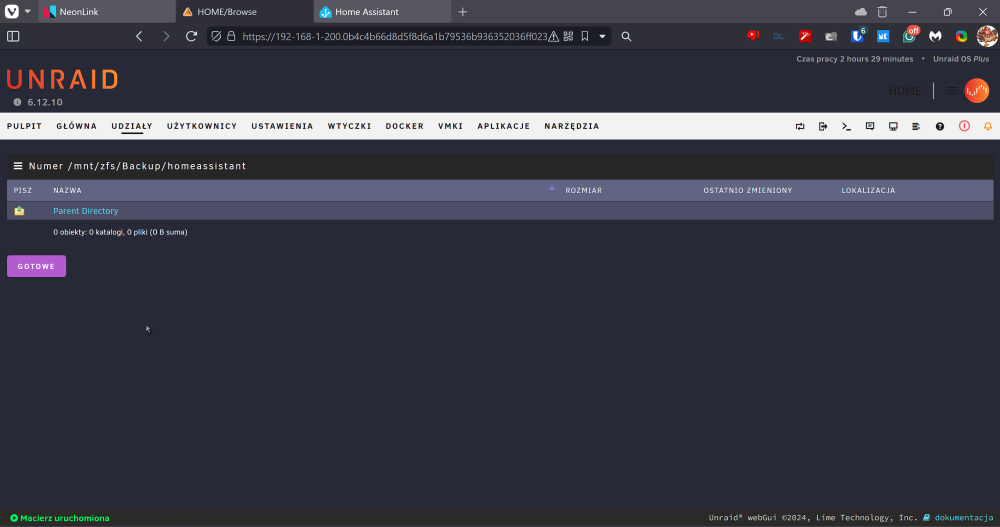Screen dimensions: 1000x527
Task: Open the APLIKACJE menu
Action: (504, 126)
